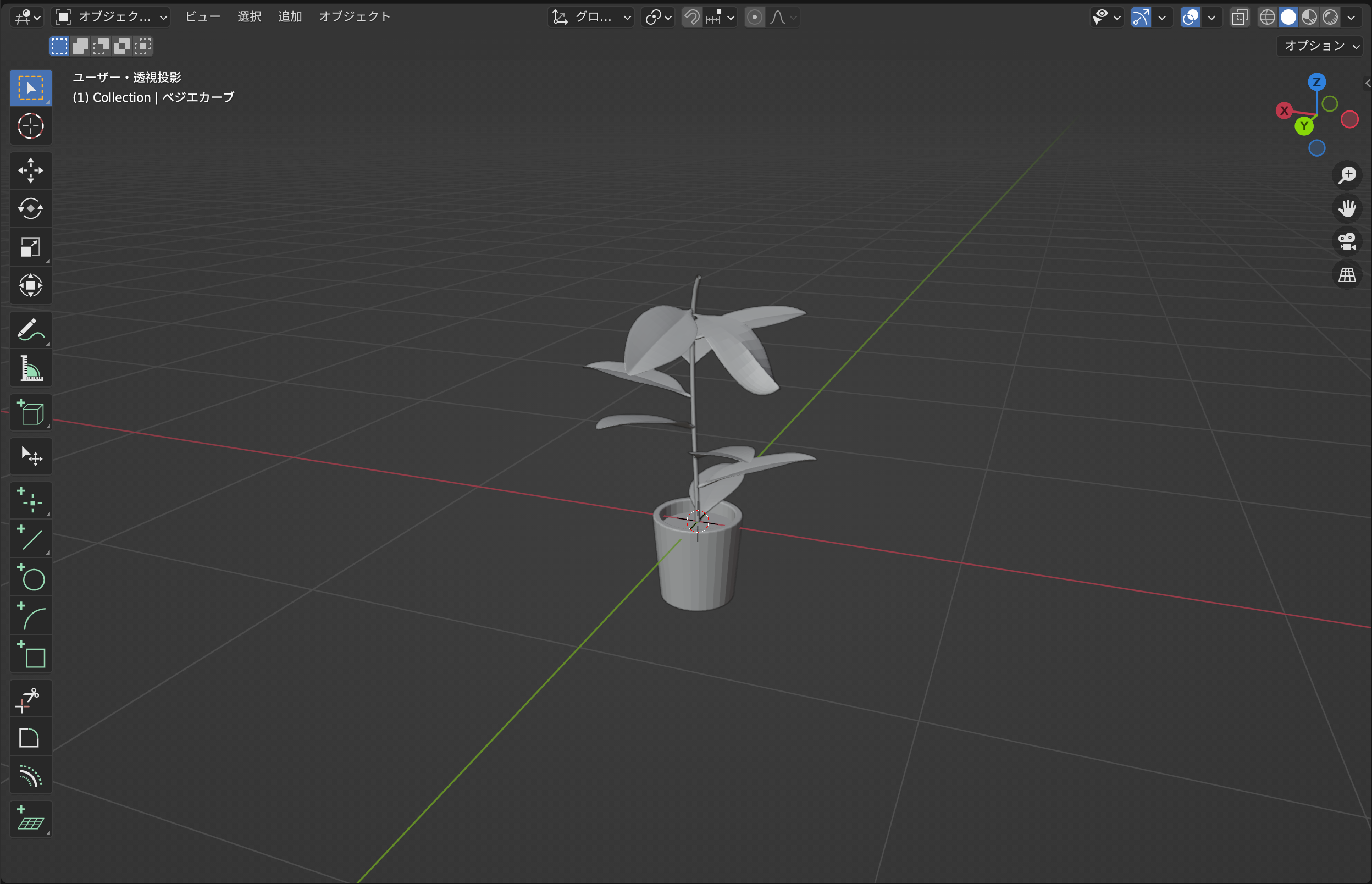This screenshot has height=884, width=1372.
Task: Set selection mode to intersect
Action: pyautogui.click(x=143, y=46)
